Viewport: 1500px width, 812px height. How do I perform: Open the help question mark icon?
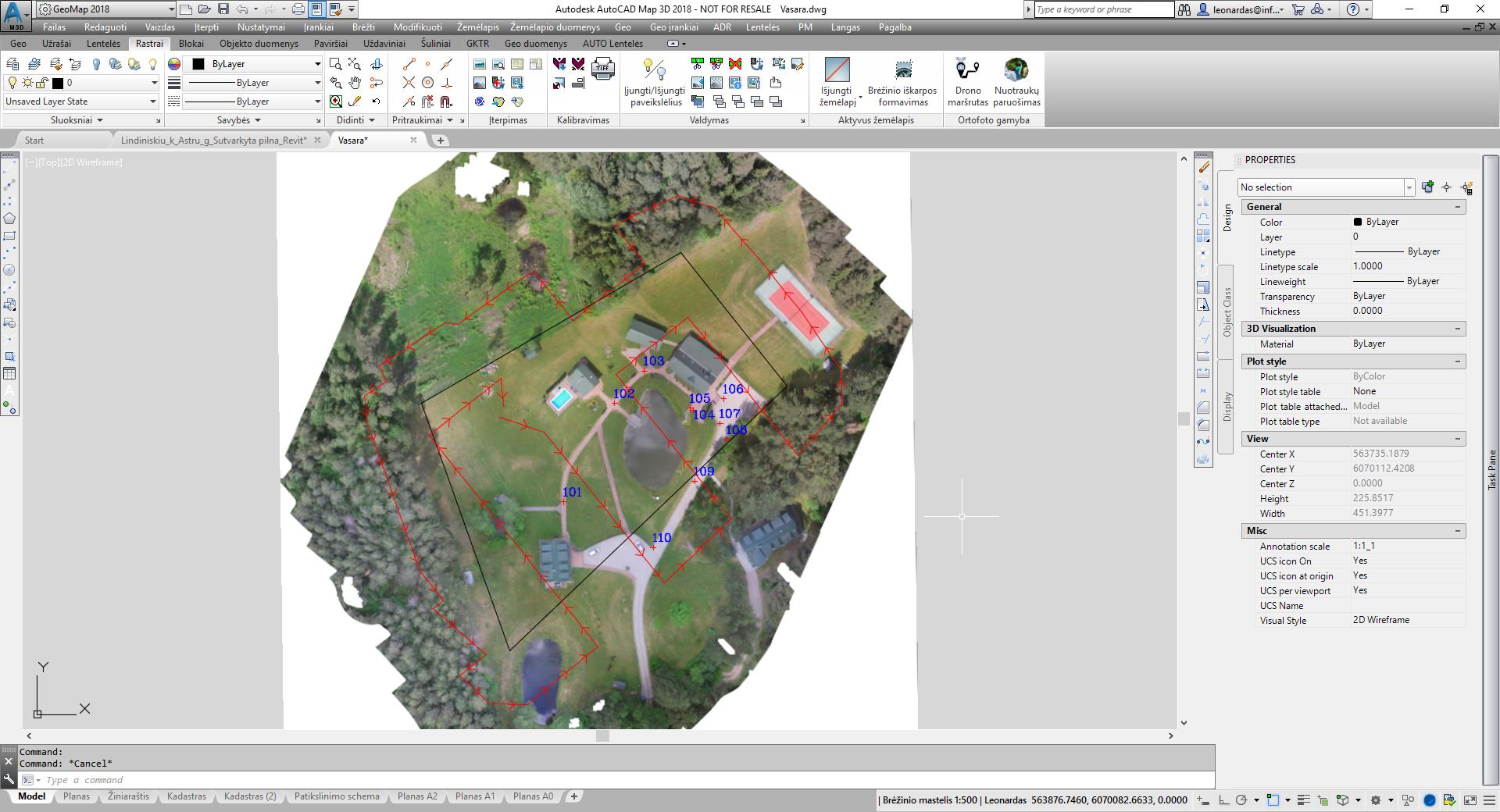[1354, 9]
